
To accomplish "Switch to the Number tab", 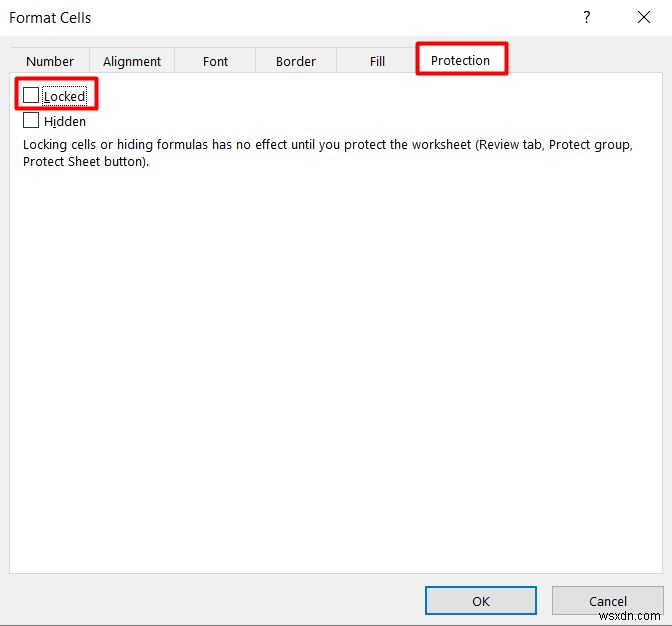I will (x=50, y=61).
